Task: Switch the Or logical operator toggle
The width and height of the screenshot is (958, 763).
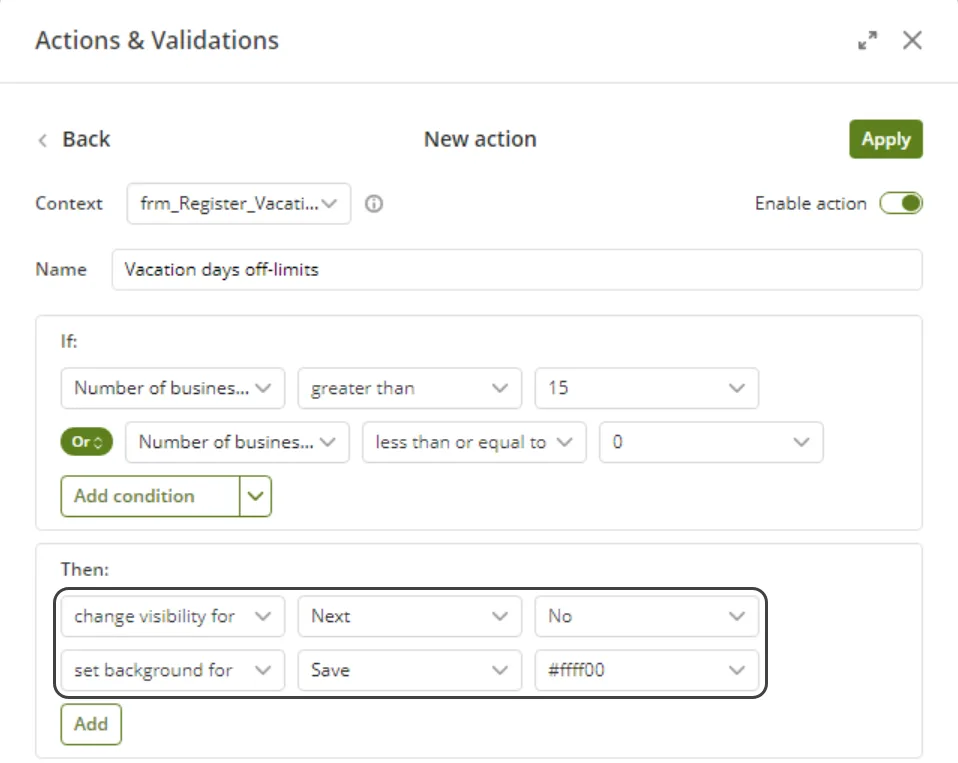Action: click(x=87, y=442)
